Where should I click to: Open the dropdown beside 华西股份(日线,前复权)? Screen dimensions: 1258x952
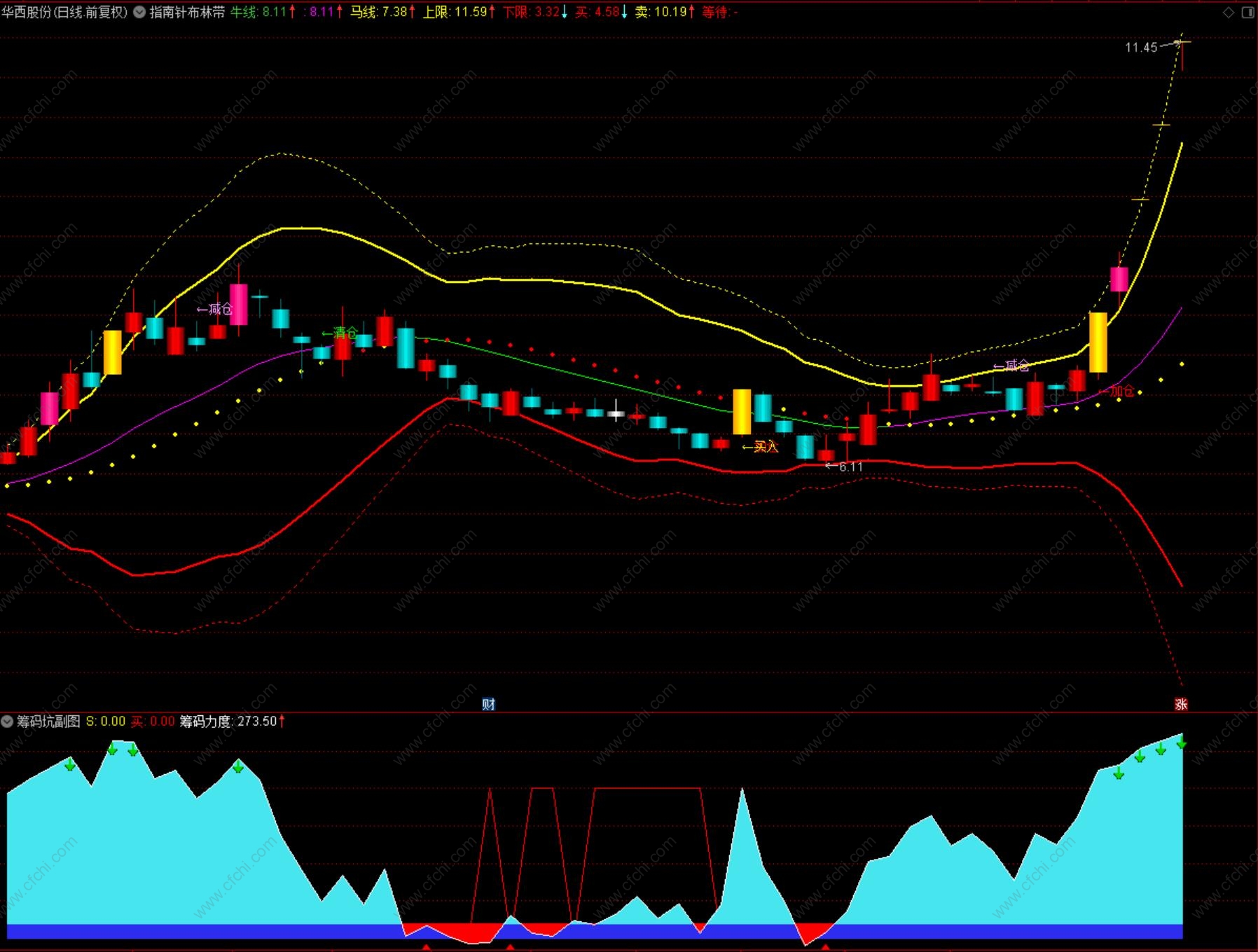coord(139,12)
